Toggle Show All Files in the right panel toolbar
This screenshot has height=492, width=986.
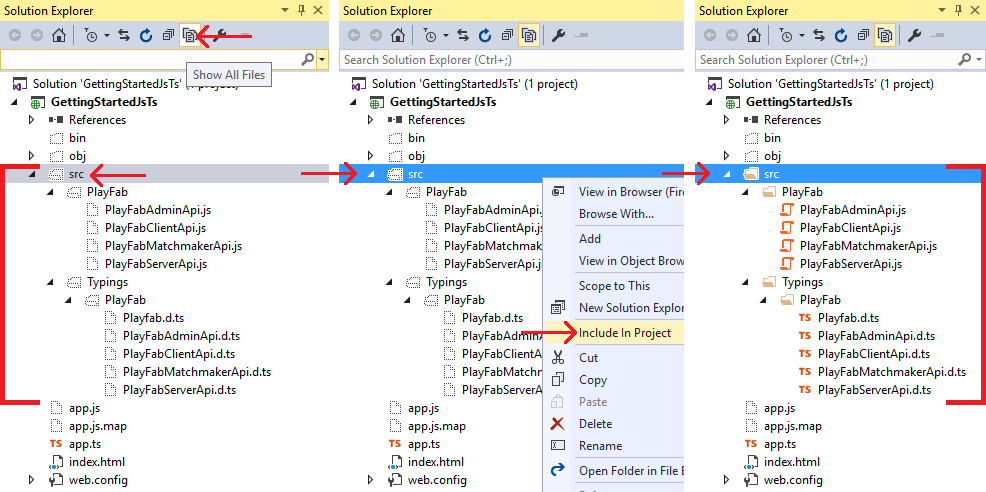tap(885, 36)
